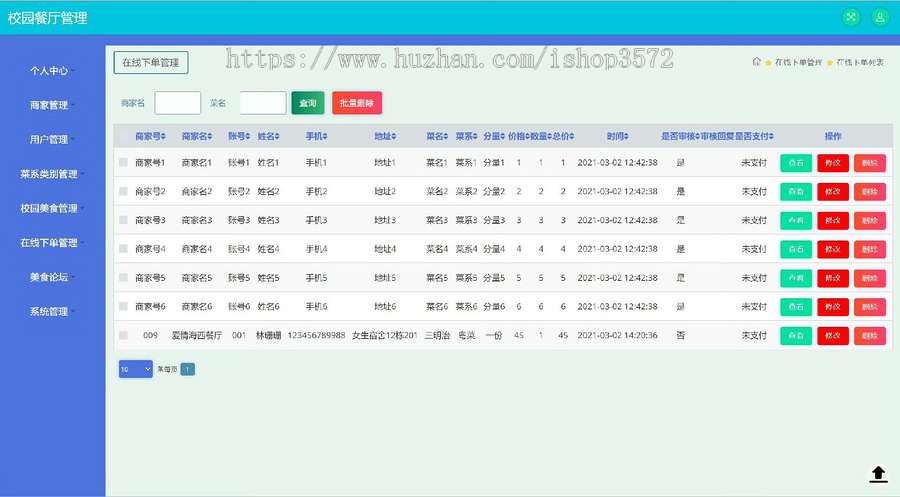Viewport: 900px width, 497px height.
Task: Check the row for 爱情海西餐厅
Action: [x=123, y=335]
